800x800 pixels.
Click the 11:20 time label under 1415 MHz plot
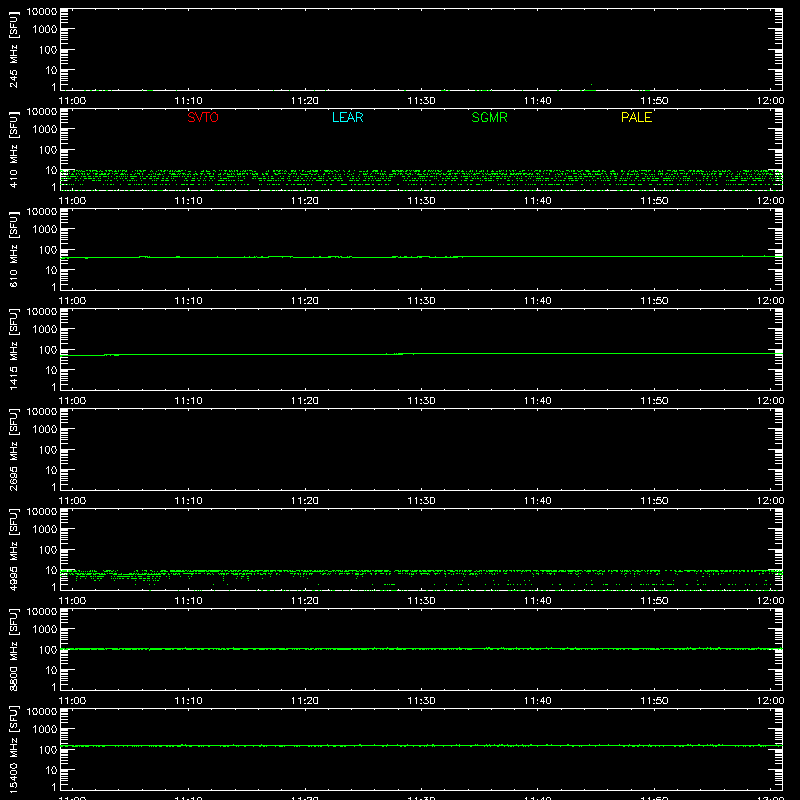[305, 401]
